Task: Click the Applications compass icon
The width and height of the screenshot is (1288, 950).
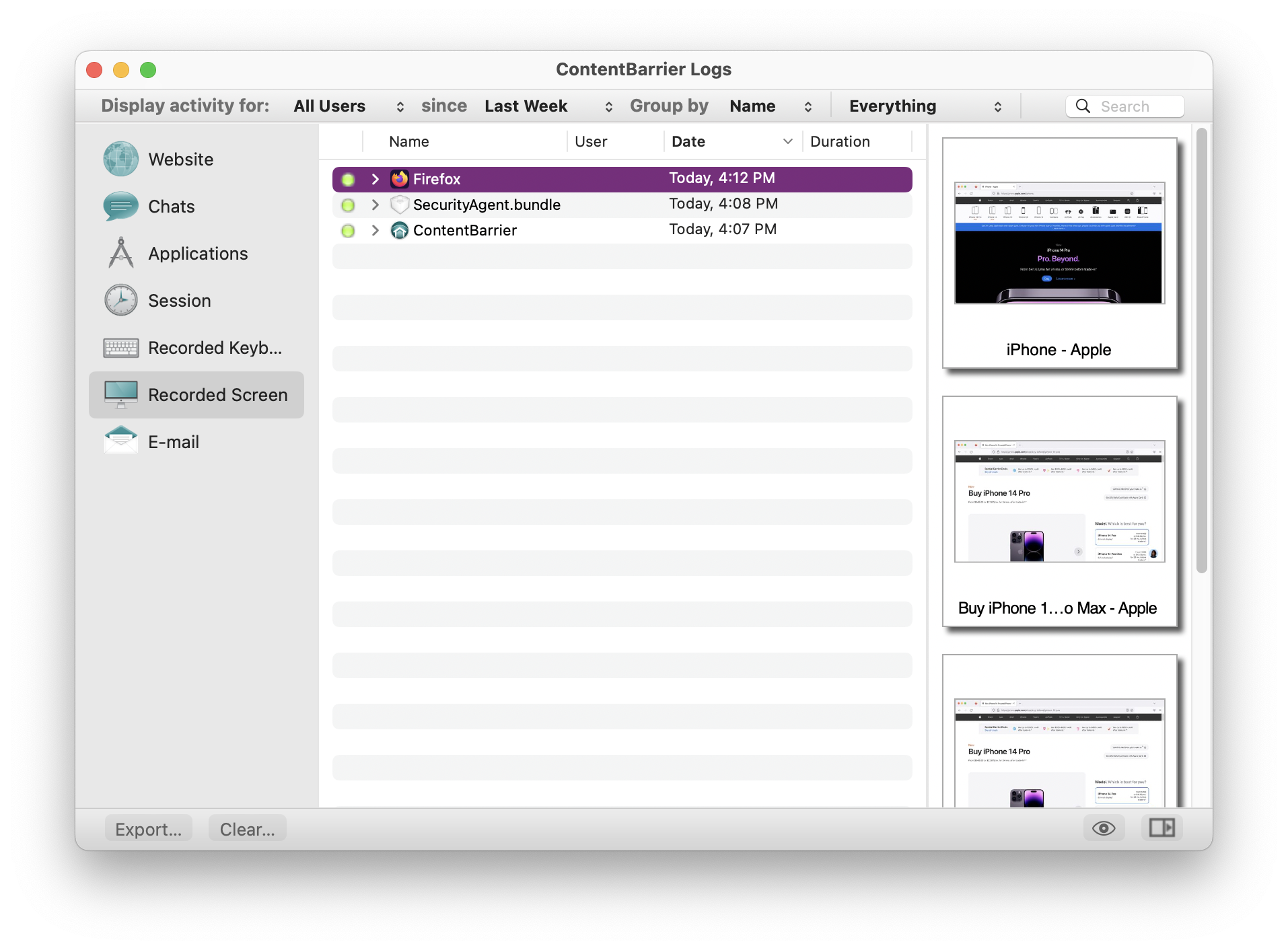Action: point(120,254)
